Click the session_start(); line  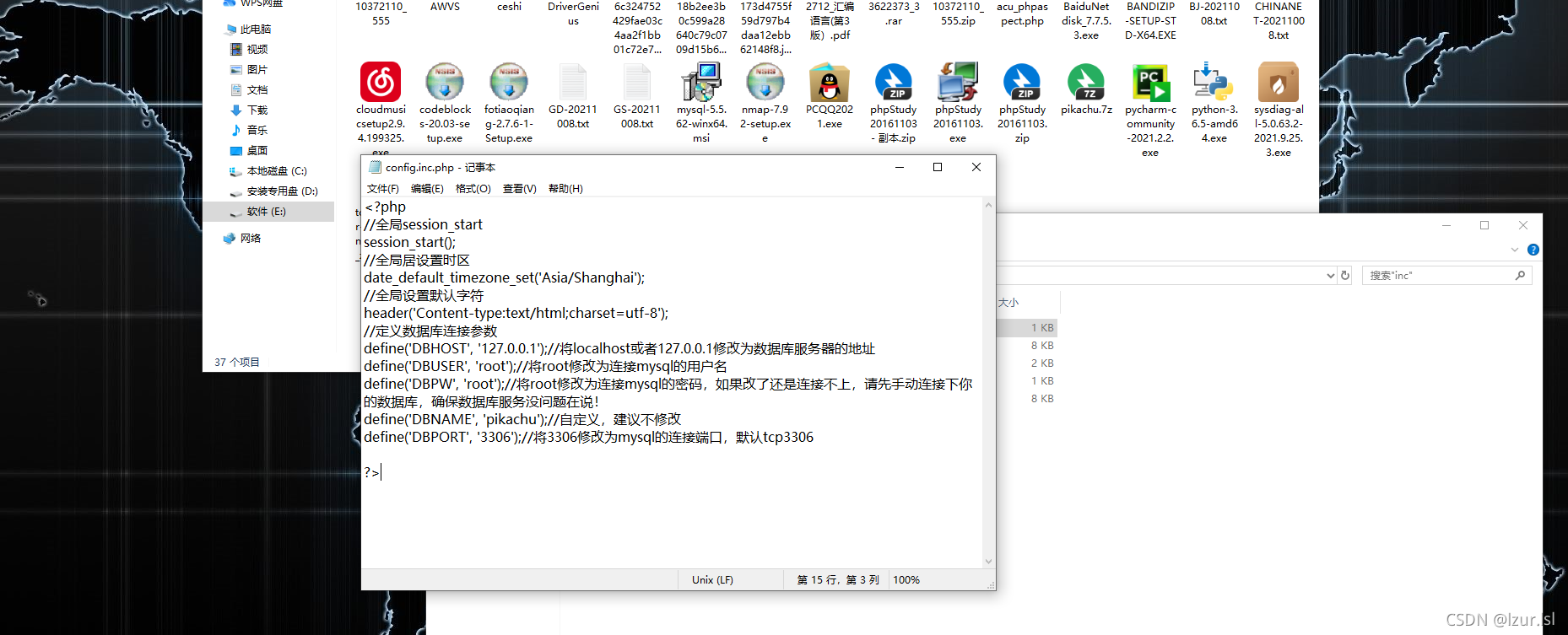pos(410,242)
